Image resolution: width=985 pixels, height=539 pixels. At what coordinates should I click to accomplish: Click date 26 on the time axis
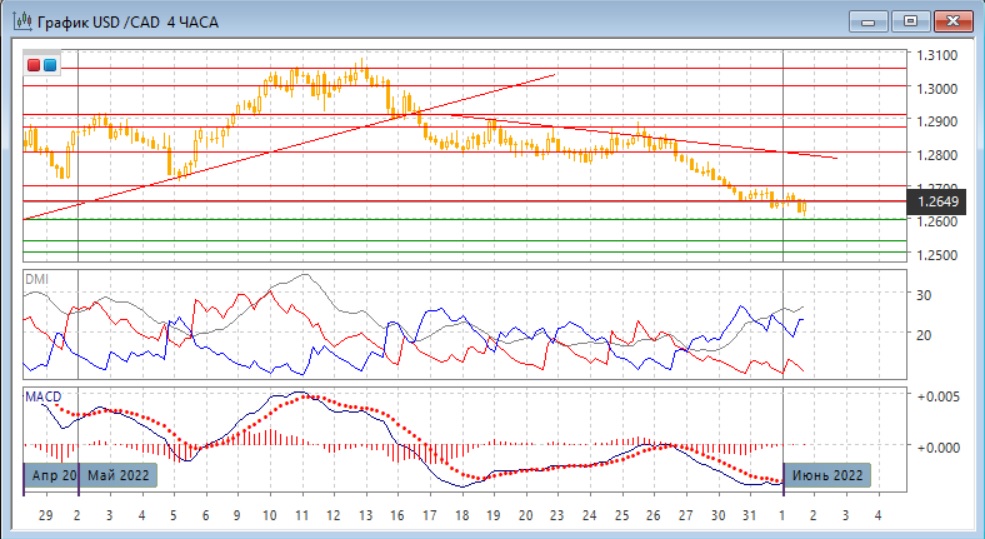pyautogui.click(x=653, y=515)
